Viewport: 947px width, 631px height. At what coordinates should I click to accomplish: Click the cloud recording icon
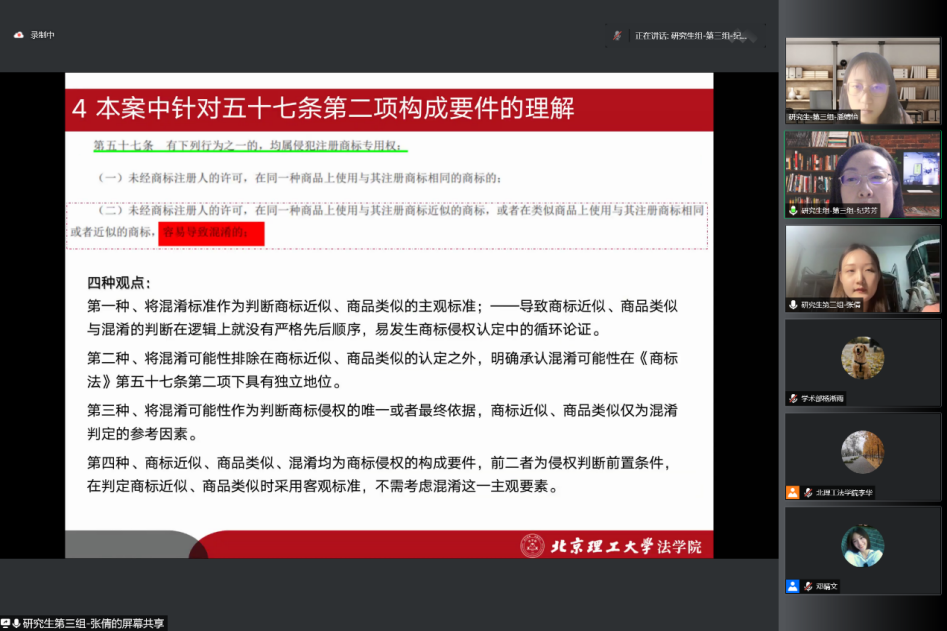18,35
